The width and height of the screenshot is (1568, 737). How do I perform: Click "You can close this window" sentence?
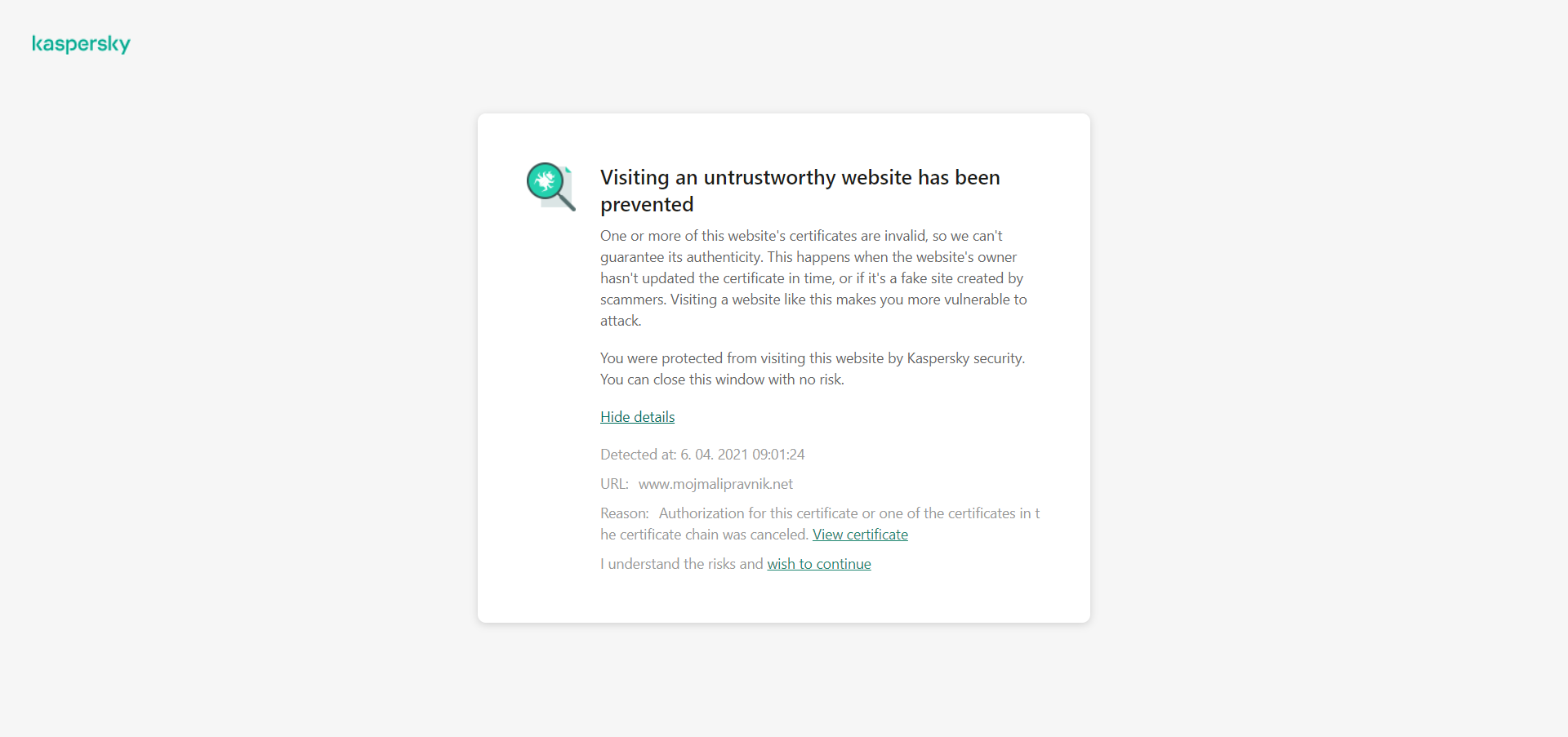coord(722,380)
